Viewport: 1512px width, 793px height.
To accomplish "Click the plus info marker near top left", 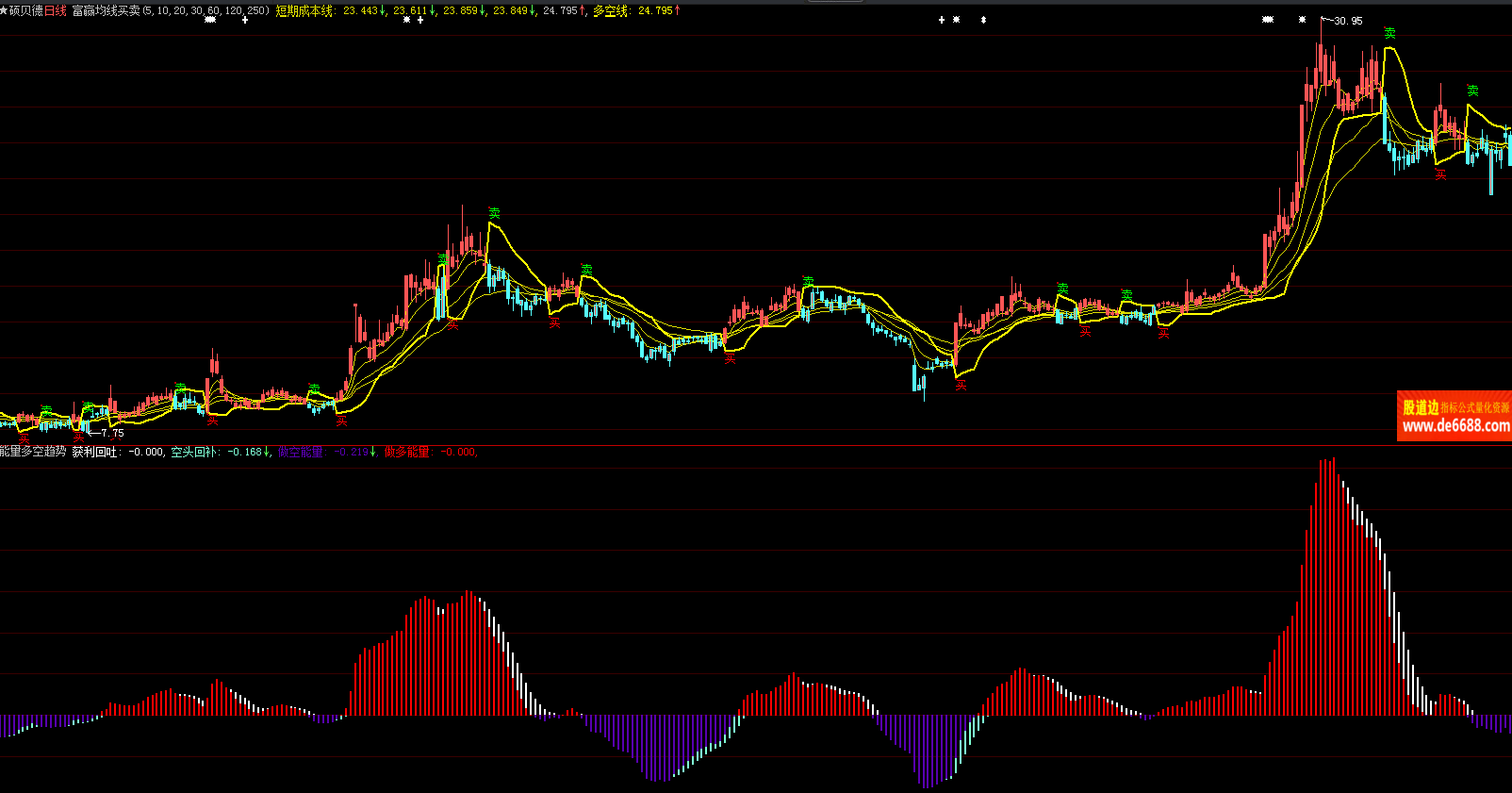I will pos(245,20).
